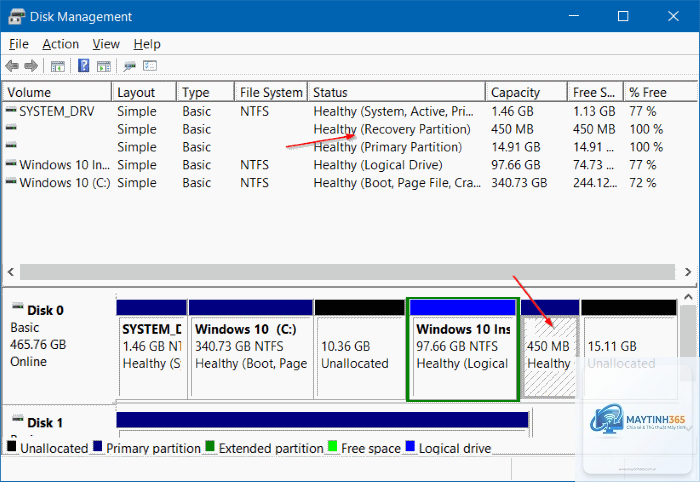Click the Back arrow toolbar icon

coord(12,66)
